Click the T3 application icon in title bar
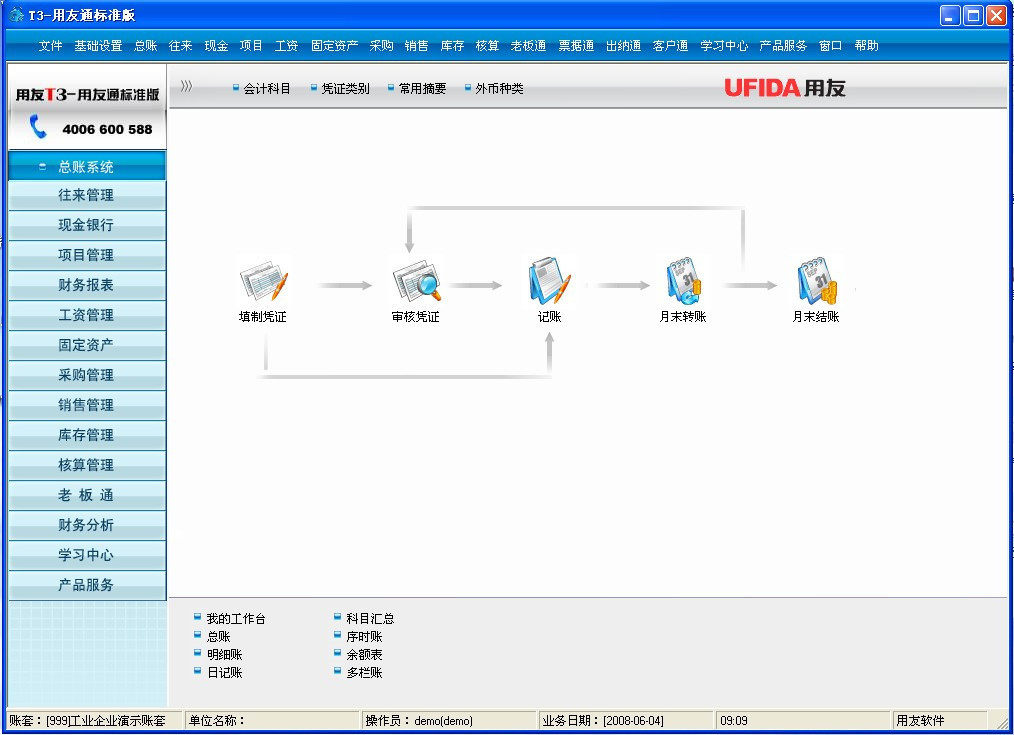Image resolution: width=1014 pixels, height=735 pixels. [16, 15]
